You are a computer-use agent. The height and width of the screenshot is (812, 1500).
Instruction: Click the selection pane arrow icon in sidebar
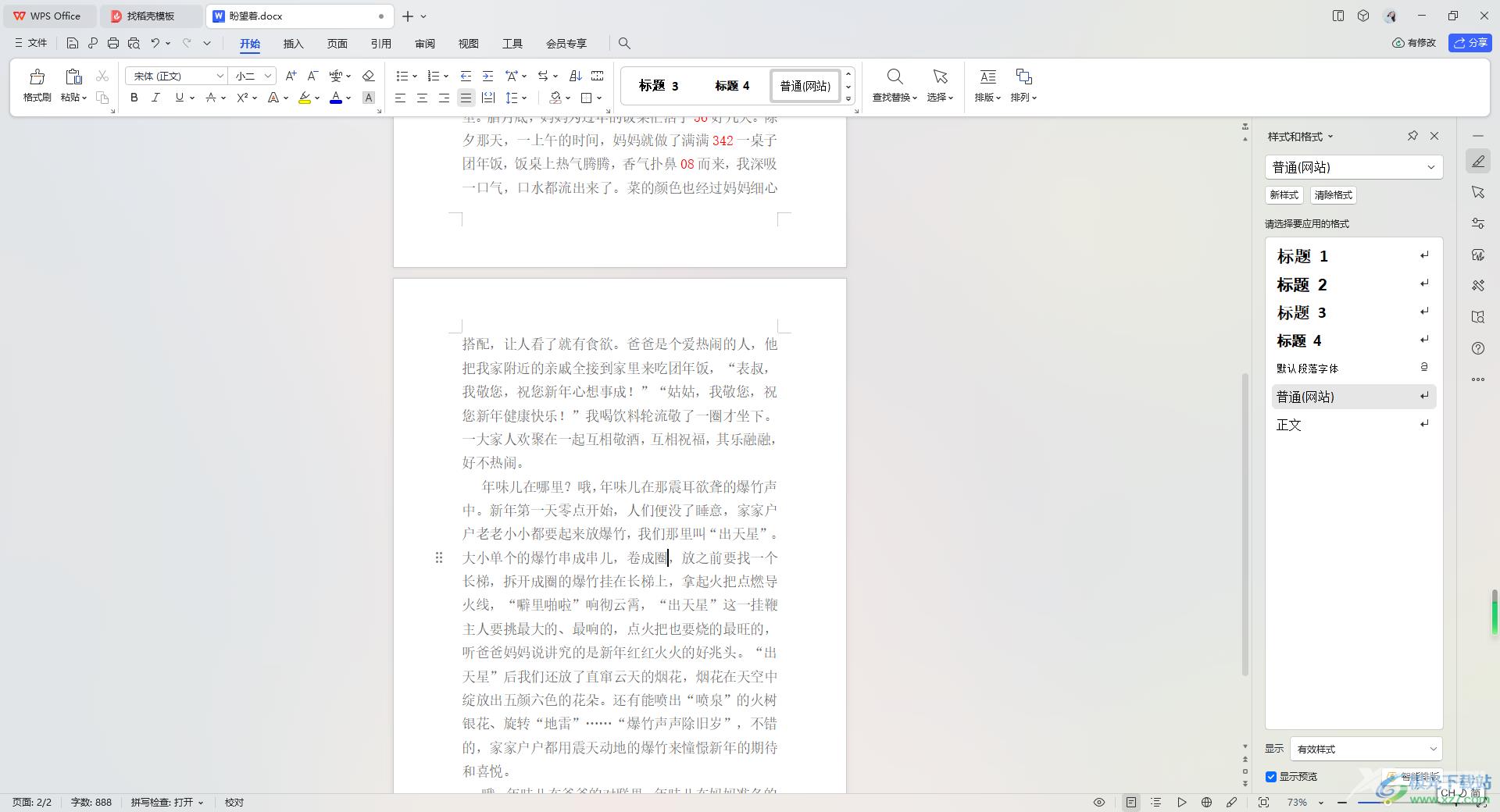tap(1478, 192)
